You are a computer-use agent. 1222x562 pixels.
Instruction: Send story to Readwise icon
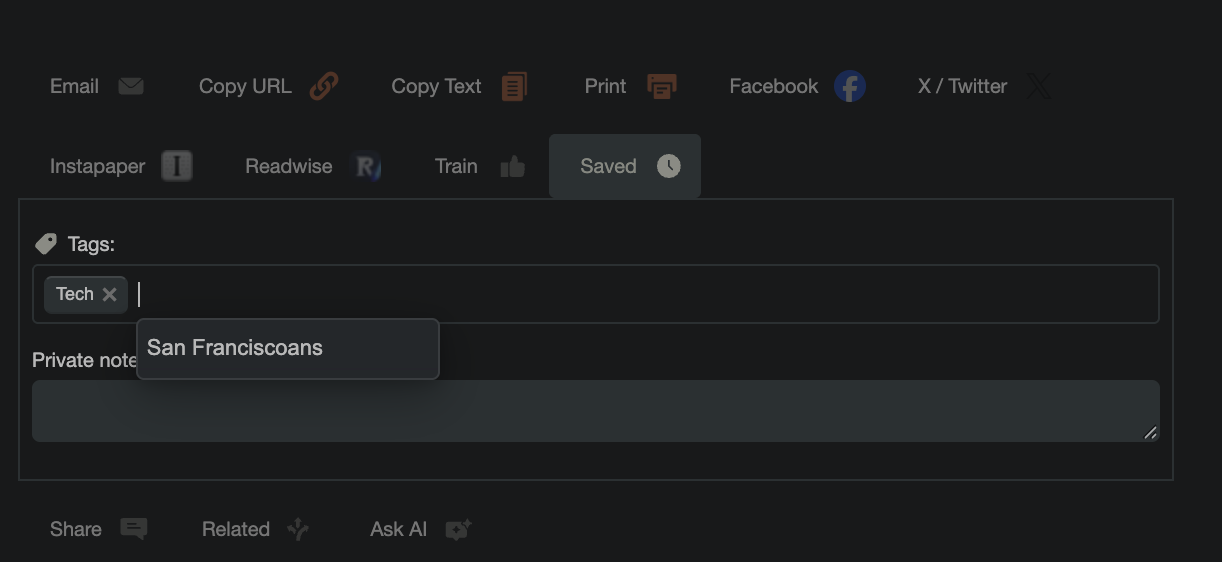367,167
